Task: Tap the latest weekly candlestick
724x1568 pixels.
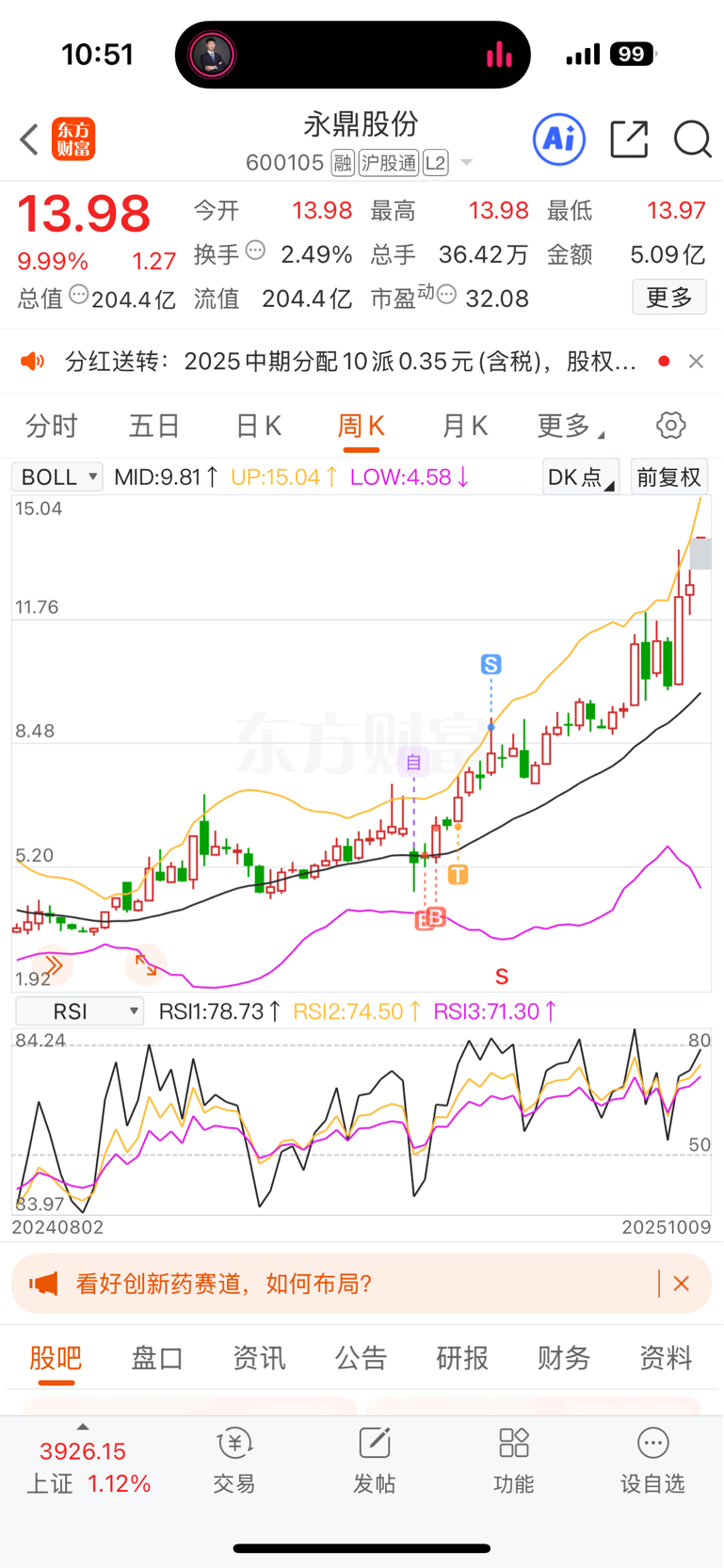Action: point(700,552)
